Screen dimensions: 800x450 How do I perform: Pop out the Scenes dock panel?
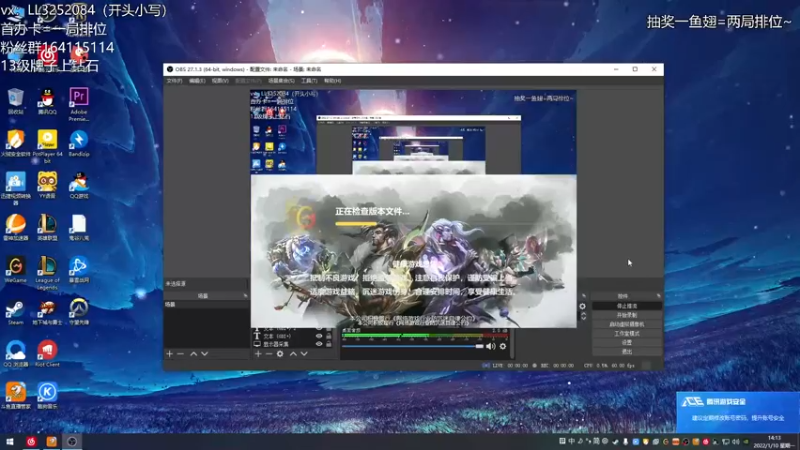[x=245, y=296]
